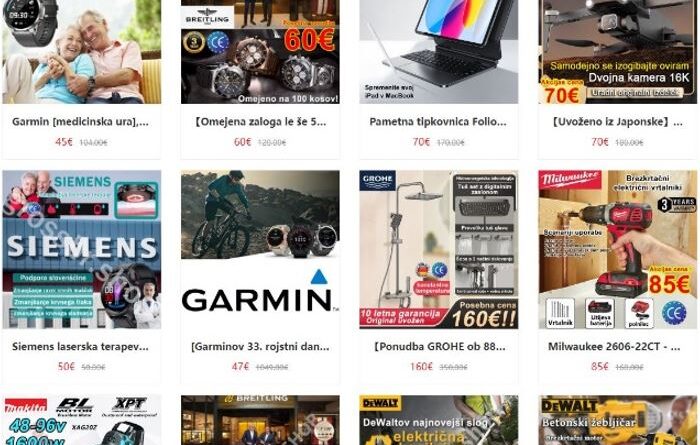
Task: Open the 'Siemens laserska terapev...' title link
Action: click(80, 346)
